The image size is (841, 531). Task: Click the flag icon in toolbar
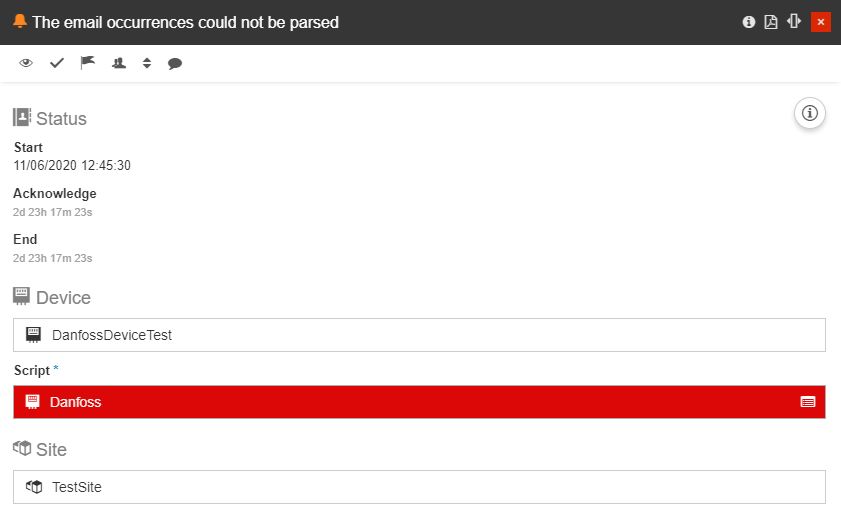[x=88, y=63]
